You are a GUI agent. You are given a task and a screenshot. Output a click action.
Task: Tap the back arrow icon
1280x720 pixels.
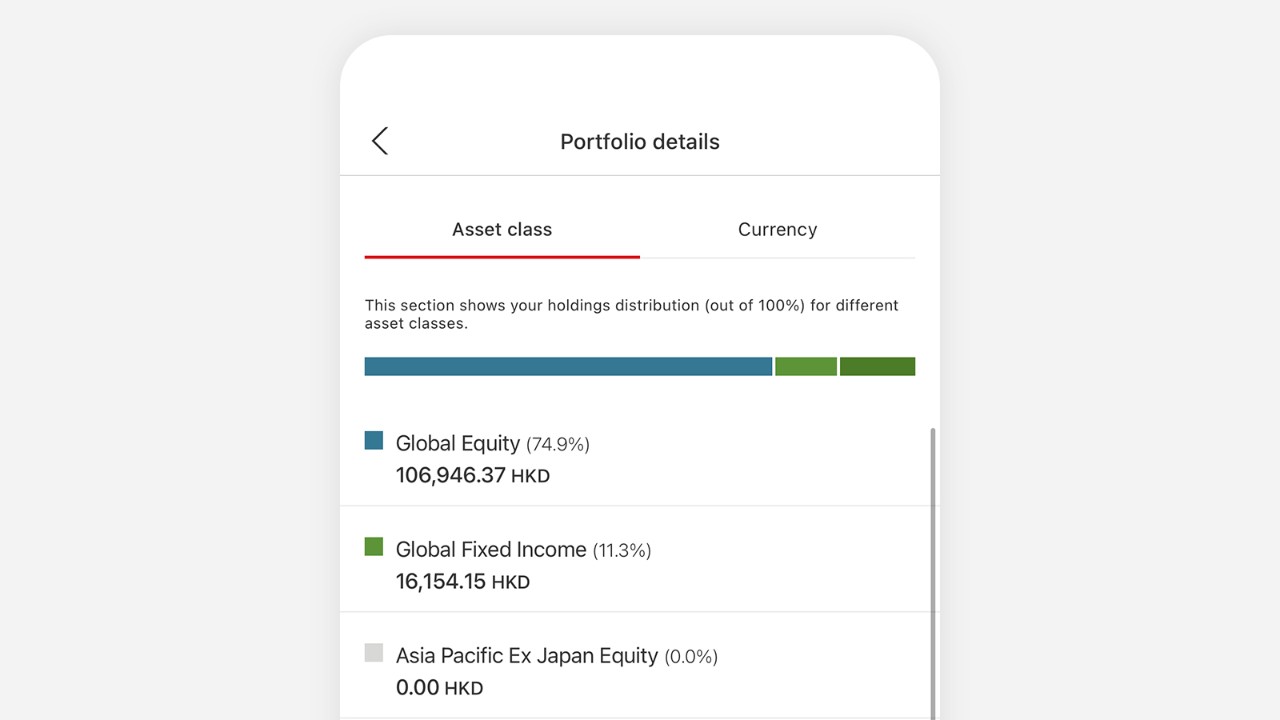pos(380,141)
